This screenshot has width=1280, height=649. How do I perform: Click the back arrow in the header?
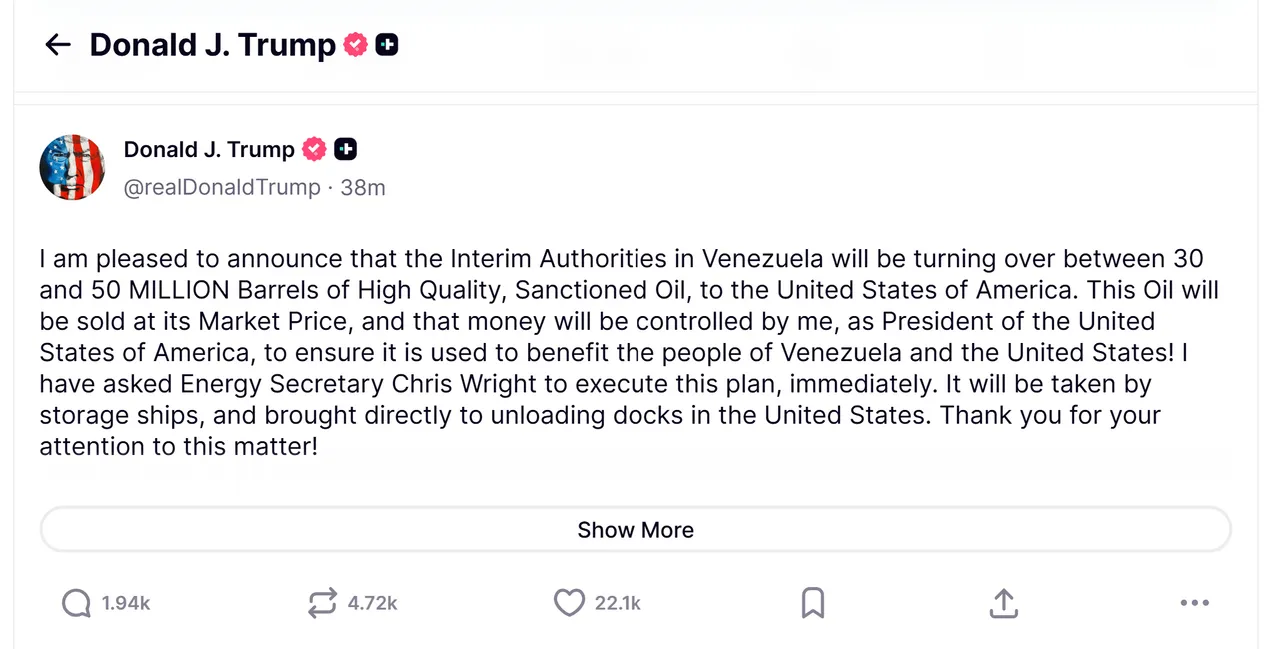coord(58,45)
